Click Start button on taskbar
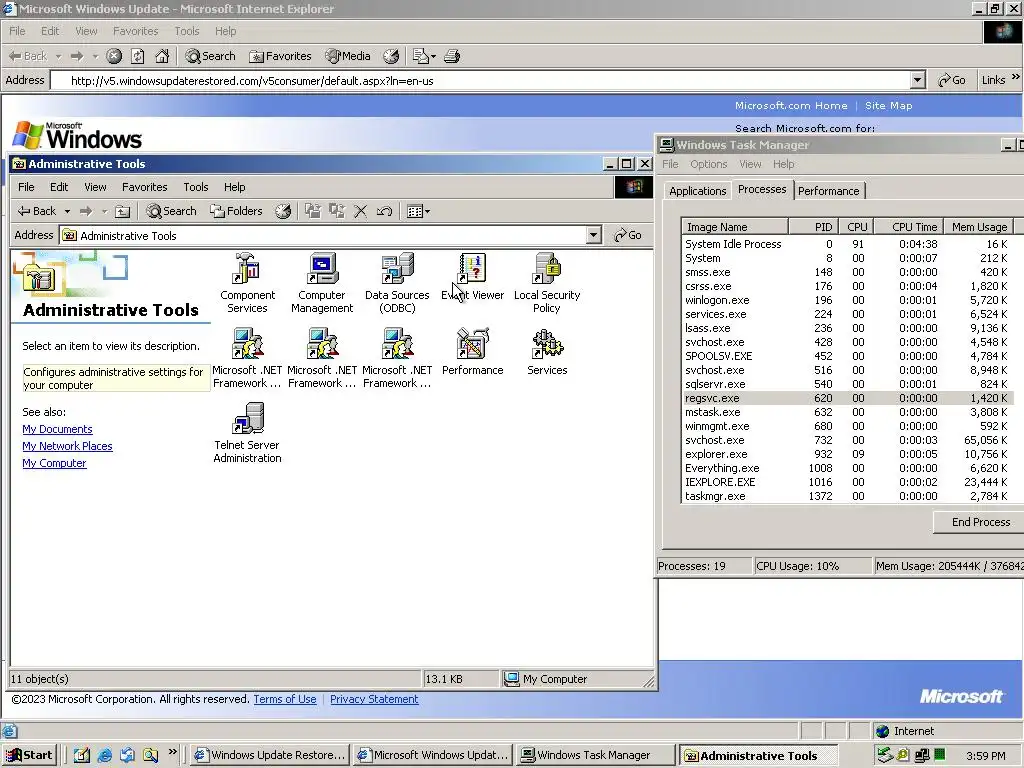 click(30, 755)
